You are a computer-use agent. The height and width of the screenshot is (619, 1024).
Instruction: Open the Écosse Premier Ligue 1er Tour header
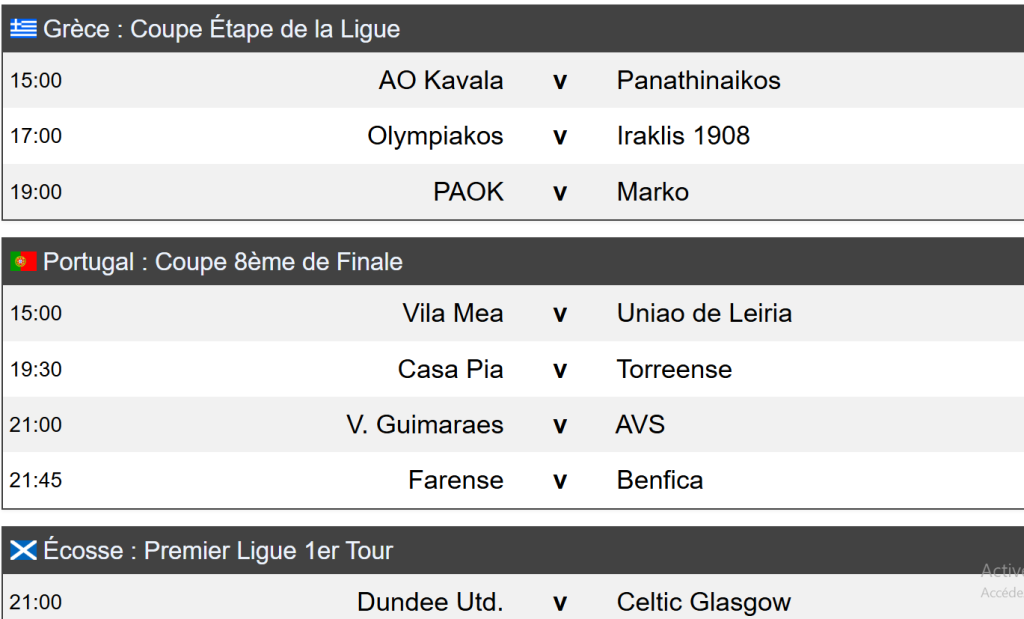pyautogui.click(x=218, y=550)
